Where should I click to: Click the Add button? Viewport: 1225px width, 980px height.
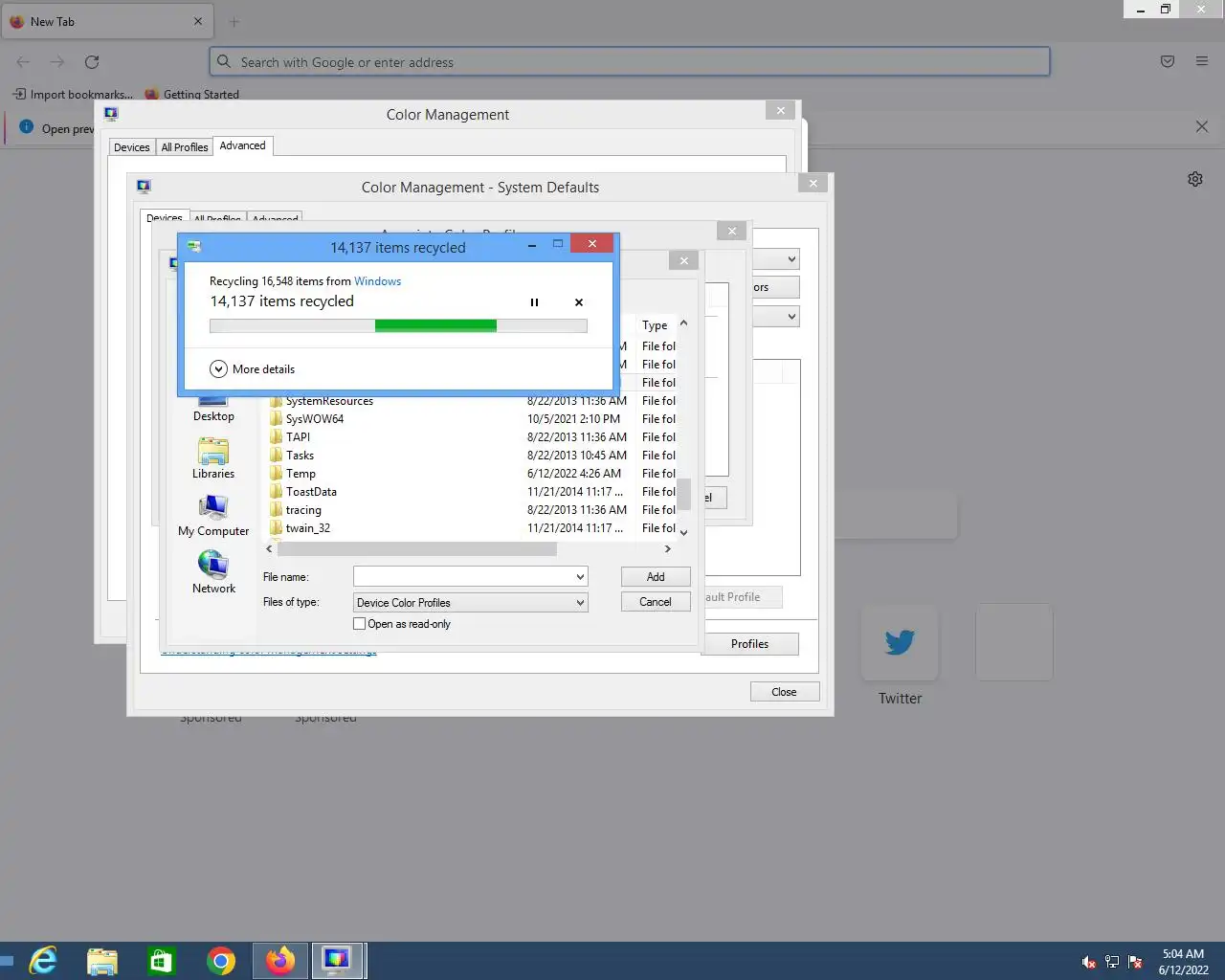tap(656, 577)
